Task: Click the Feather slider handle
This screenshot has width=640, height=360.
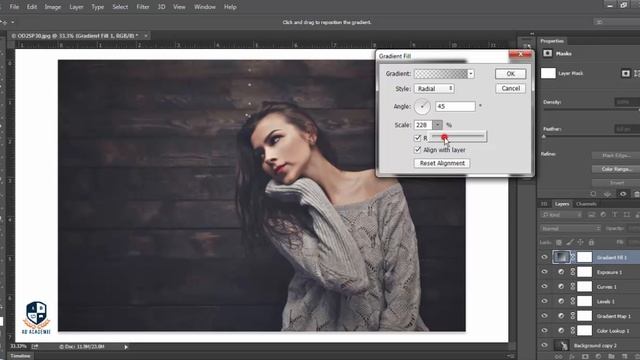Action: coord(544,137)
